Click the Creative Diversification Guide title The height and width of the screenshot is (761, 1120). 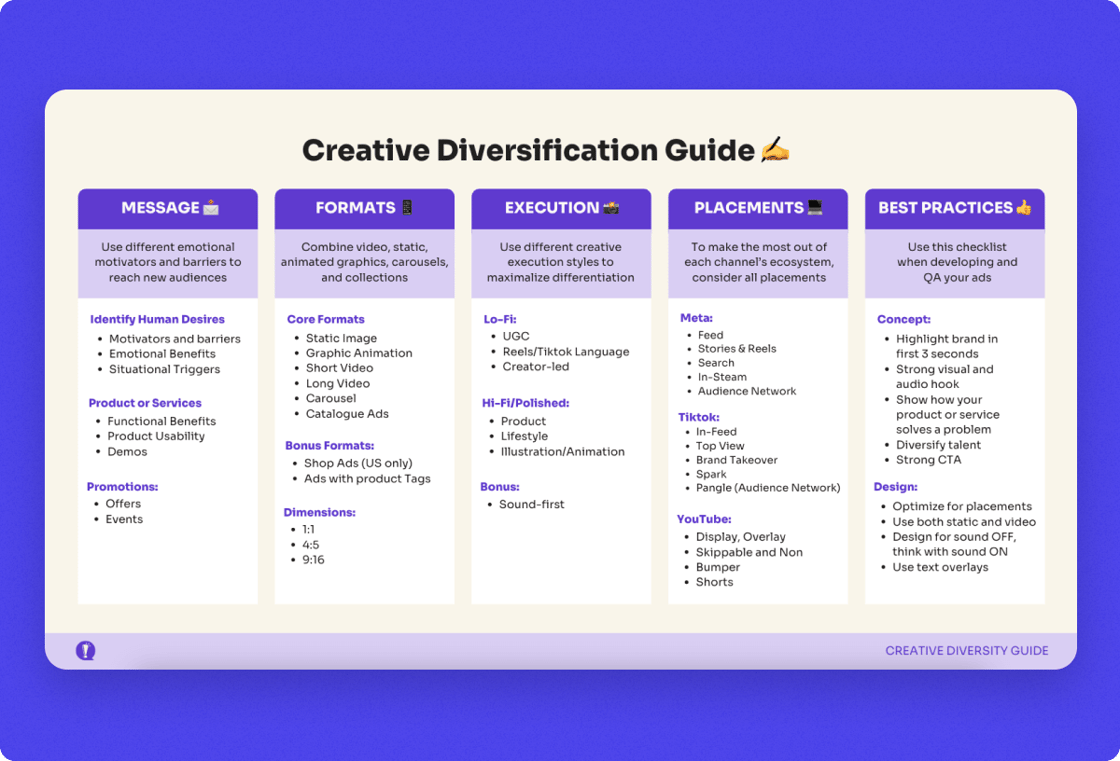pos(528,150)
